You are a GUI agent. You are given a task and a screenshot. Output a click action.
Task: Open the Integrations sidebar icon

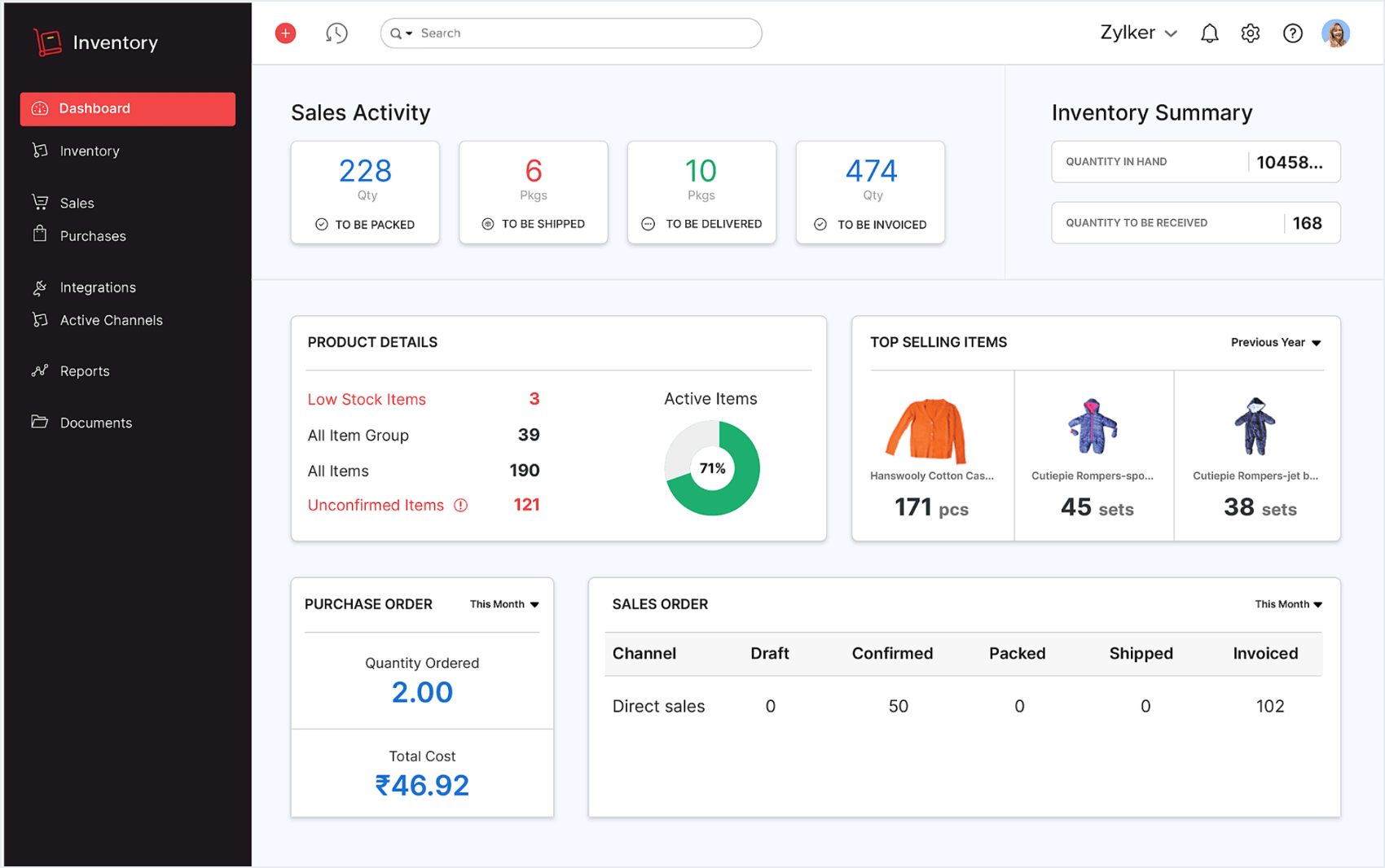point(39,287)
